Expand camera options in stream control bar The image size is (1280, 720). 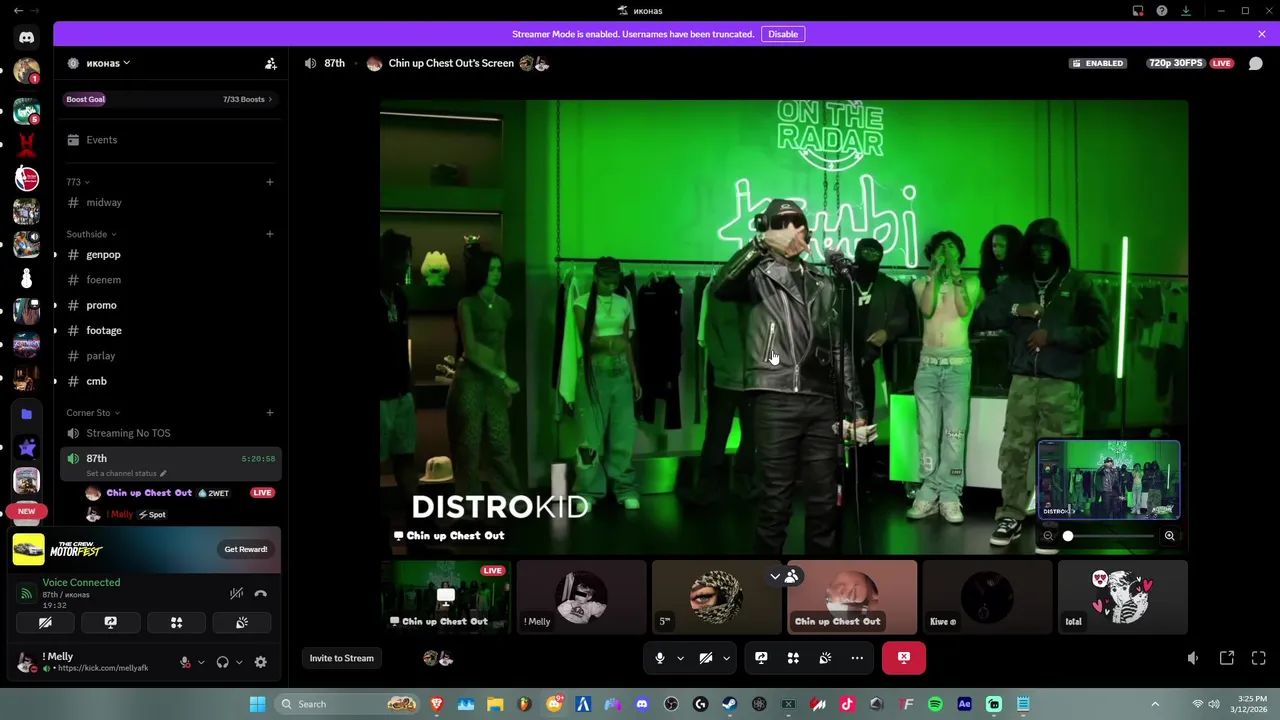726,658
